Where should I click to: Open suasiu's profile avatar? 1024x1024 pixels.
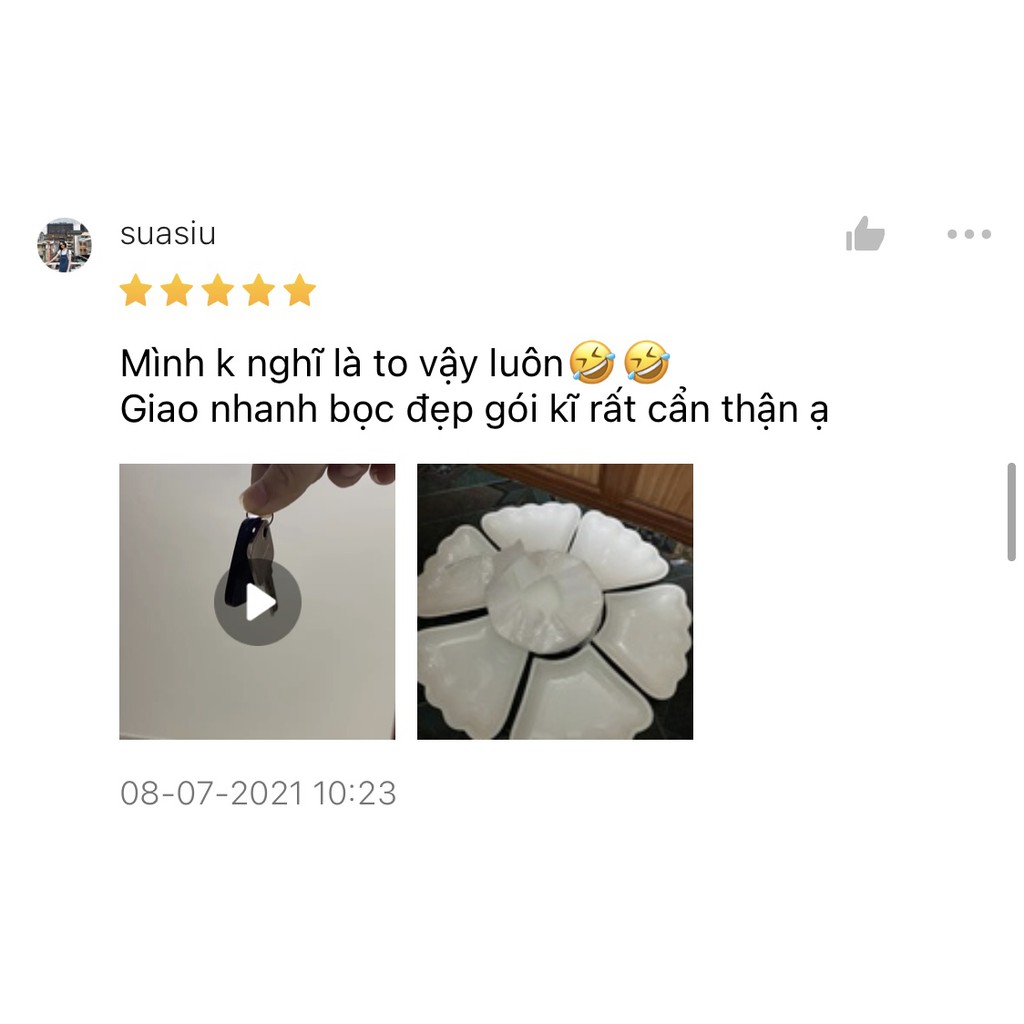[64, 245]
